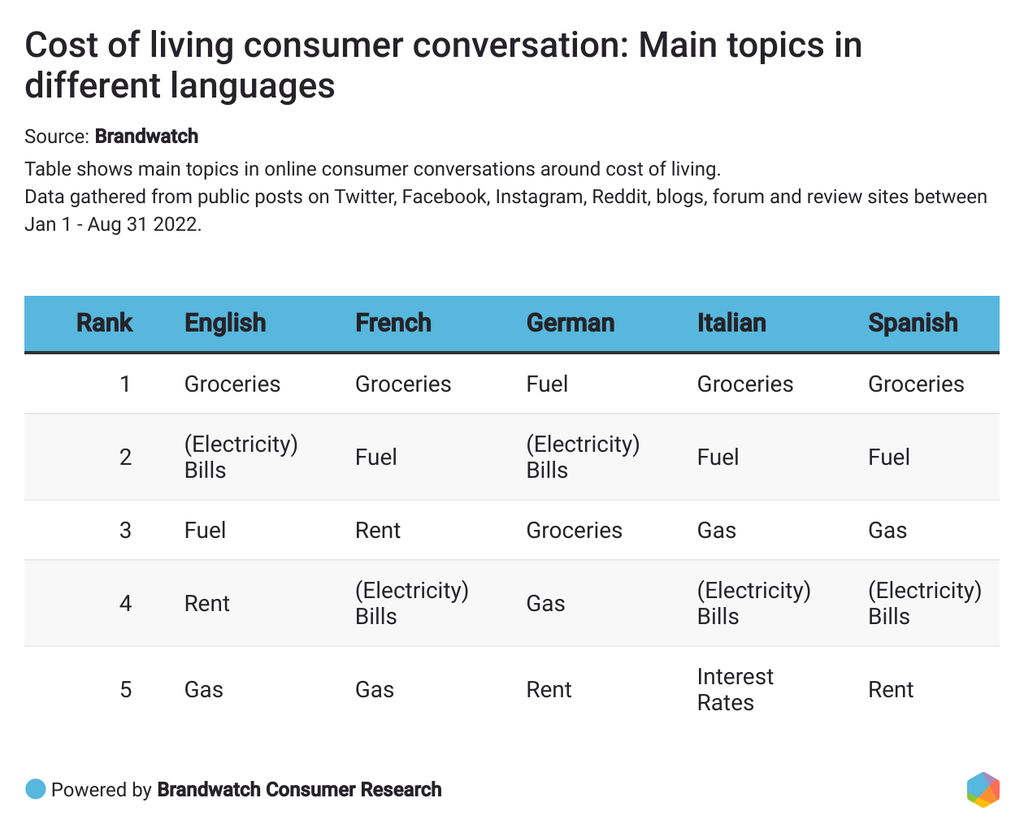The image size is (1024, 837).
Task: Select Spanish rank 3 Gas cell
Action: coord(887,530)
